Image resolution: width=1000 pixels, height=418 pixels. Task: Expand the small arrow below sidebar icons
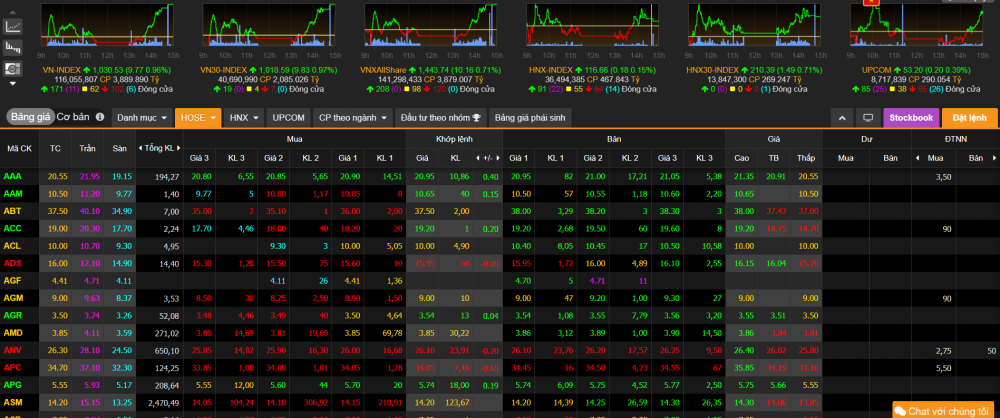14,88
